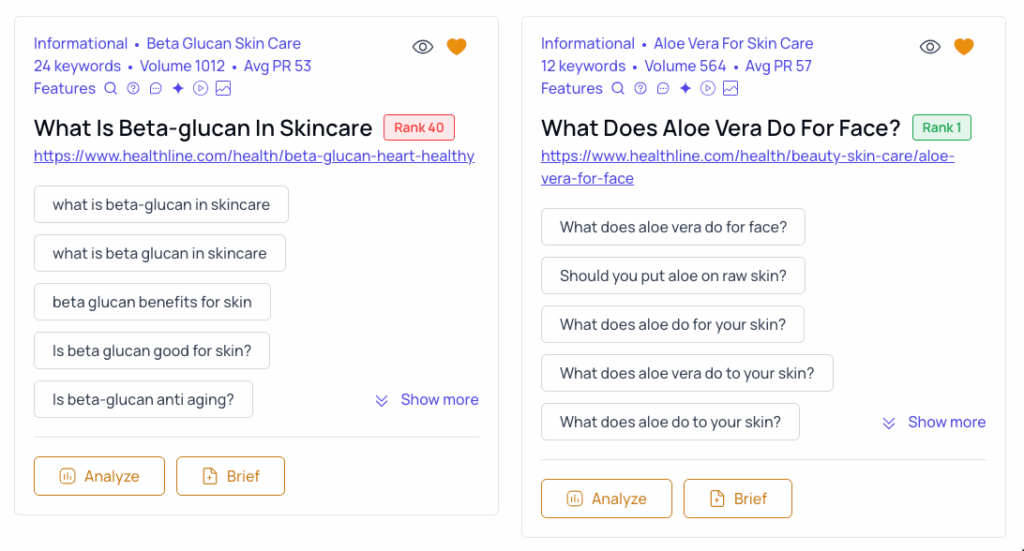The height and width of the screenshot is (551, 1024).
Task: Click Brief button for Aloe Vera card
Action: pyautogui.click(x=737, y=498)
